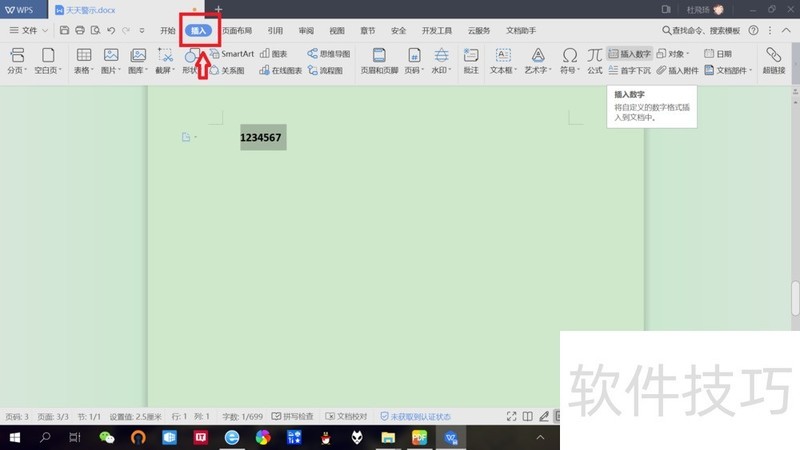Insert a table (表格)
800x450 pixels.
(x=84, y=61)
